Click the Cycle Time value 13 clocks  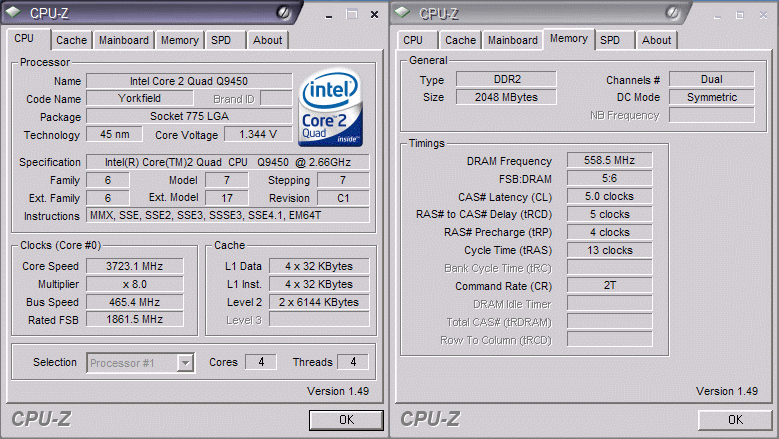click(610, 250)
